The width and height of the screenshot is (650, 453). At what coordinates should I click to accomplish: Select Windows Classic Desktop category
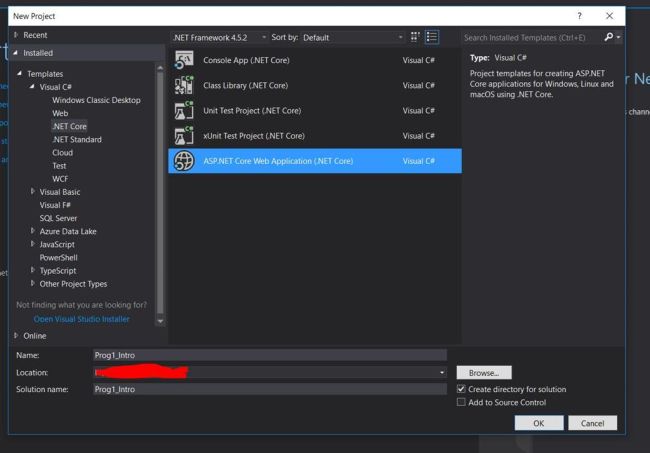click(x=96, y=100)
